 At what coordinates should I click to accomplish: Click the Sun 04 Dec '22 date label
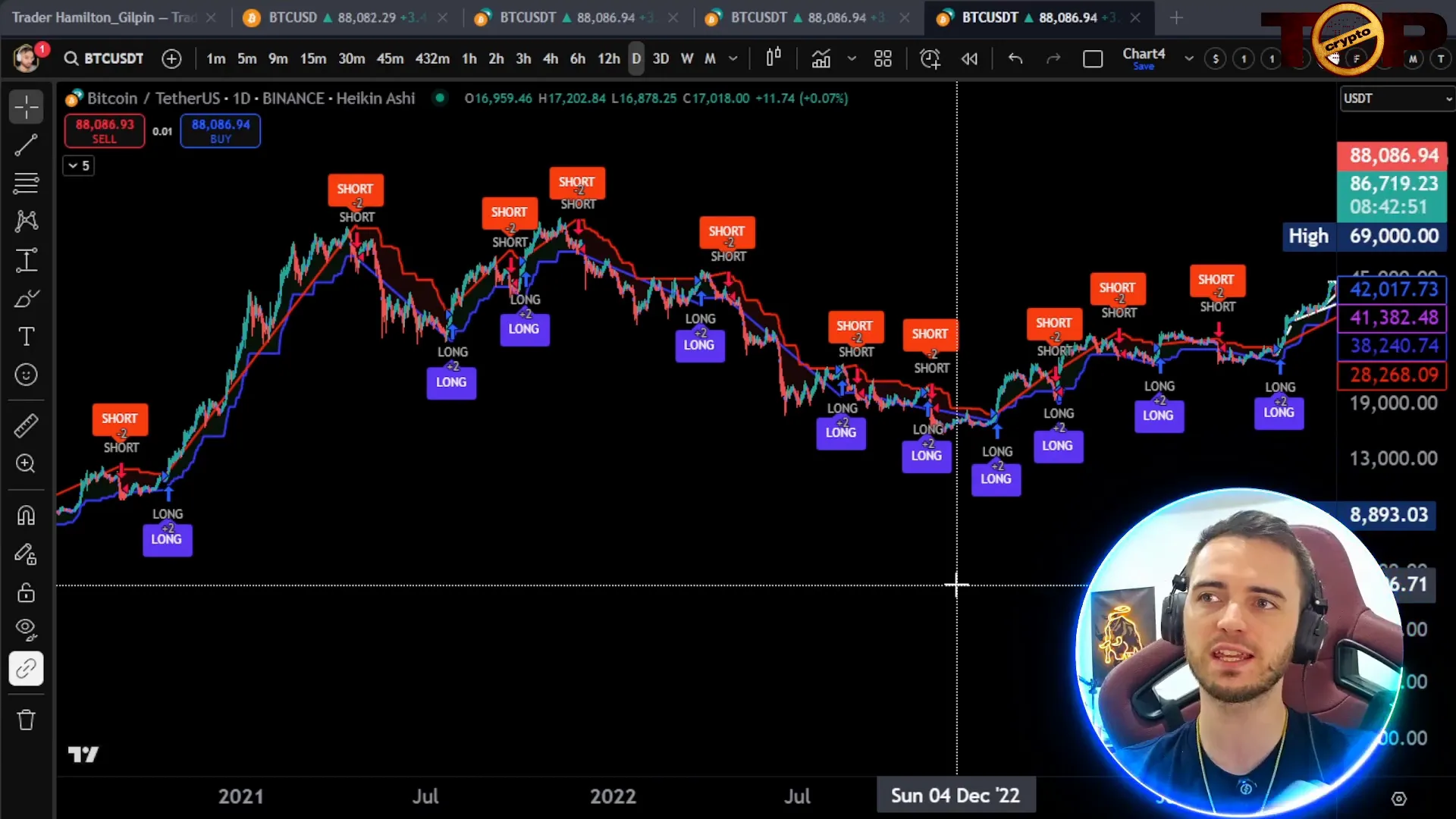(955, 795)
